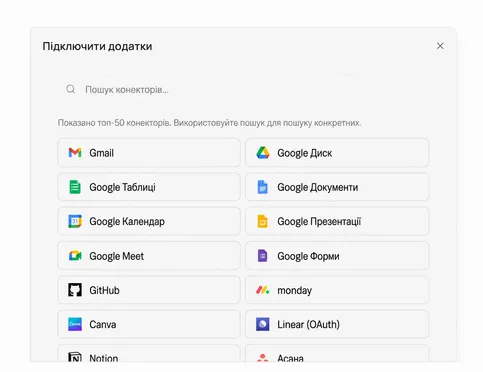Connect the Gmail connector

pyautogui.click(x=149, y=153)
